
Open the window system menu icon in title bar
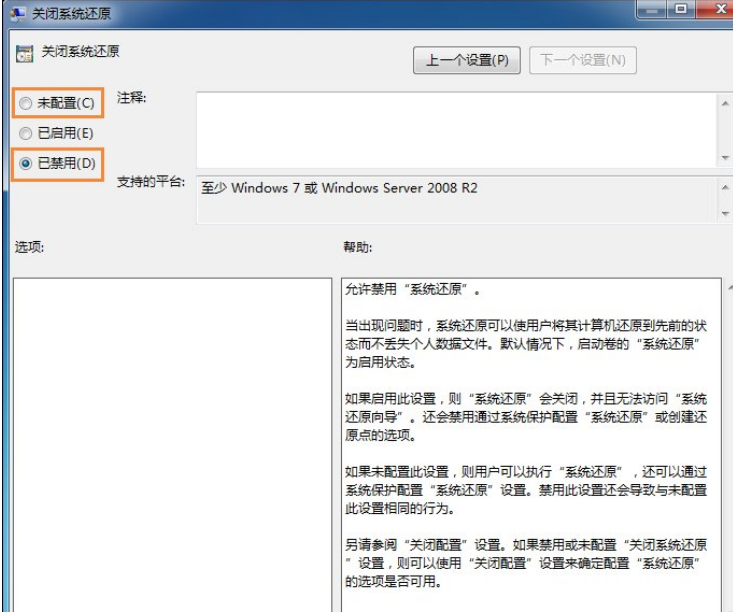point(18,13)
